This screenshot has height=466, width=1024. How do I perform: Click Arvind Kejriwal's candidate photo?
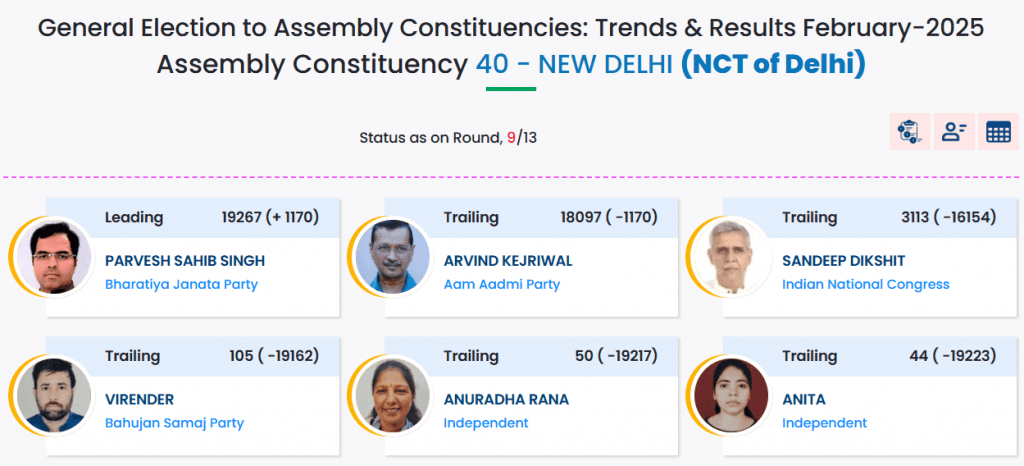tap(392, 257)
